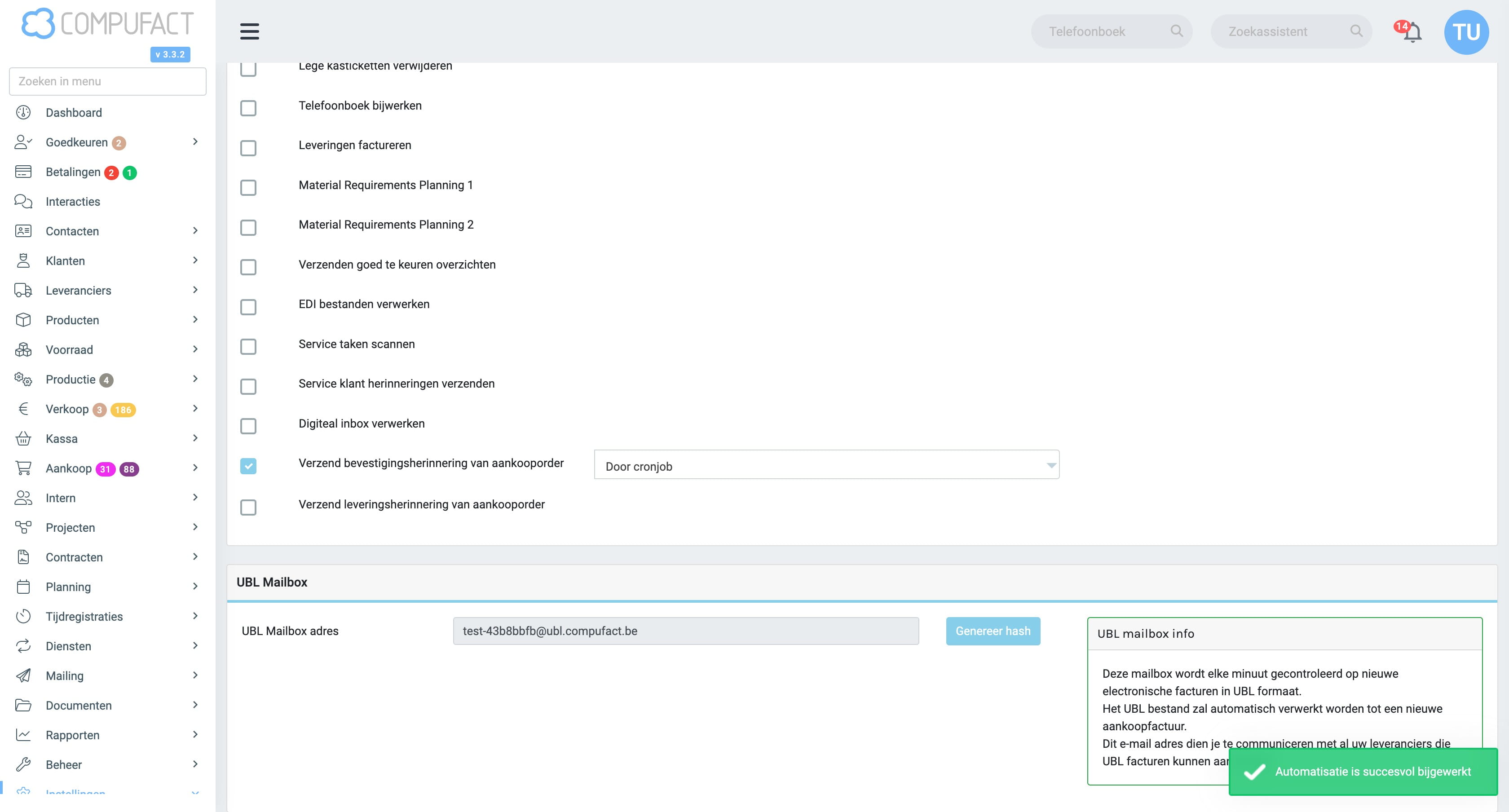Image resolution: width=1509 pixels, height=812 pixels.
Task: Click the Leveranciers truck icon
Action: [23, 290]
